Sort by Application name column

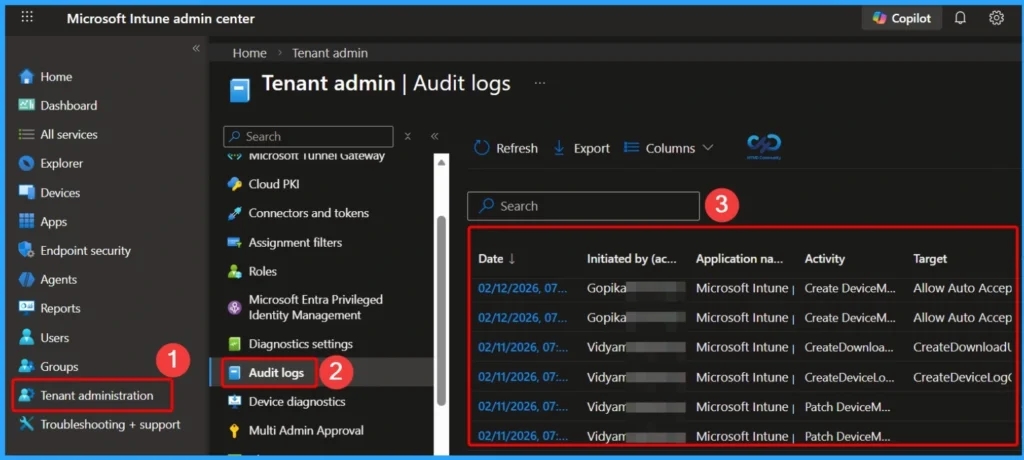tap(739, 259)
